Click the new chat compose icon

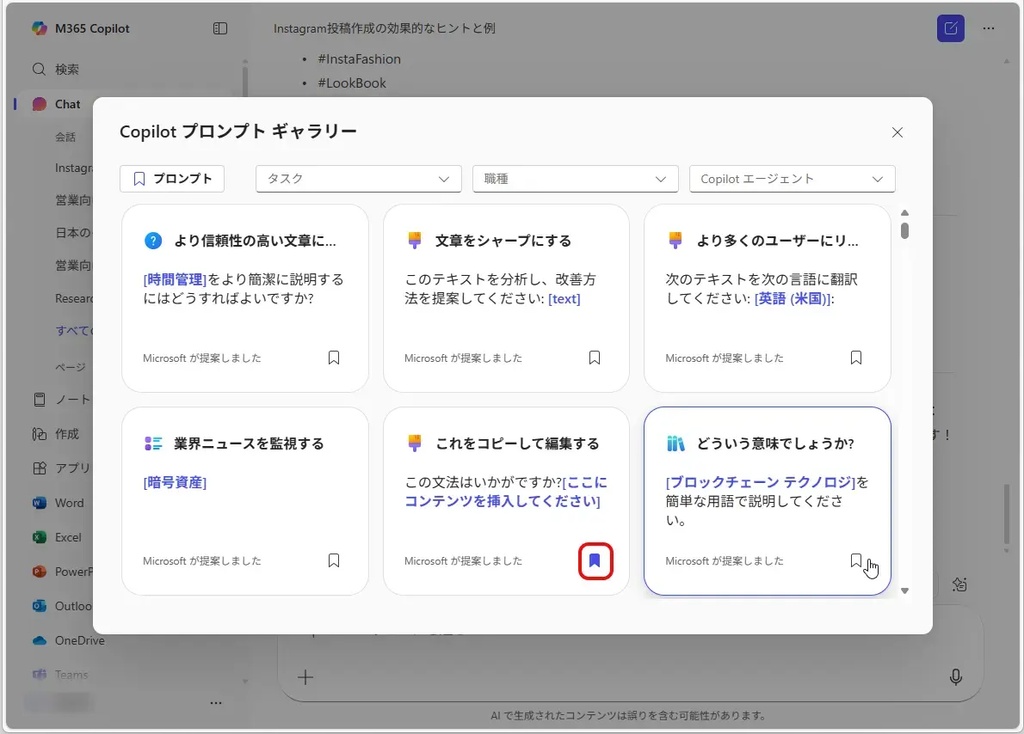[950, 29]
